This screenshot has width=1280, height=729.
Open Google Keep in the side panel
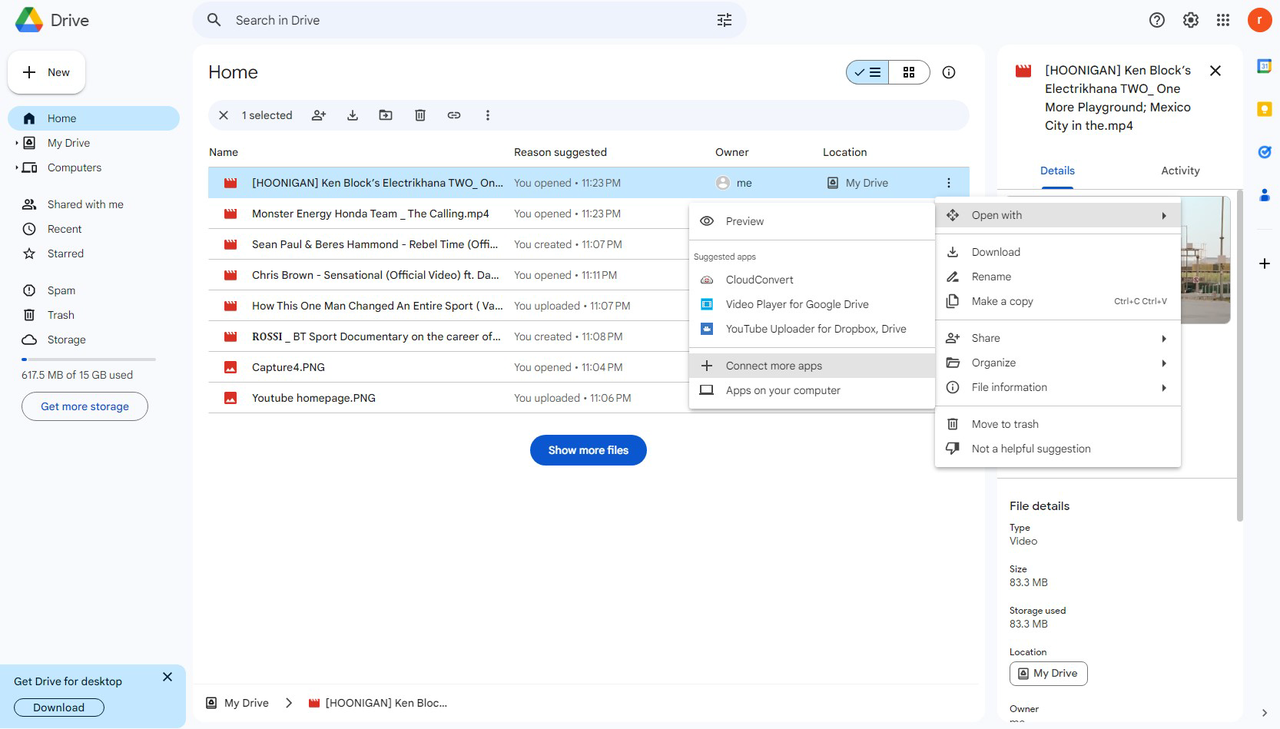point(1264,107)
